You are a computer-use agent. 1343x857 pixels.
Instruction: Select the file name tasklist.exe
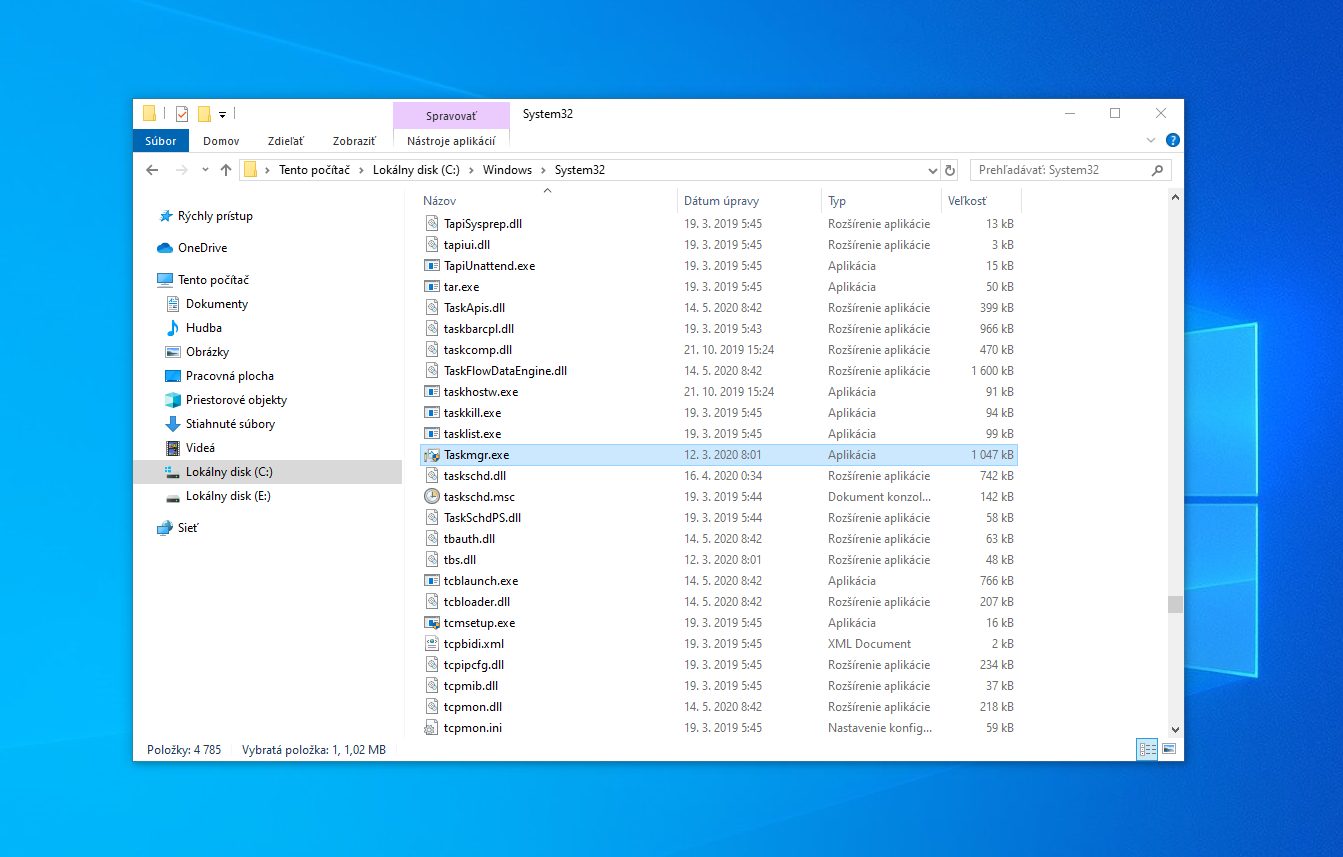pos(473,434)
